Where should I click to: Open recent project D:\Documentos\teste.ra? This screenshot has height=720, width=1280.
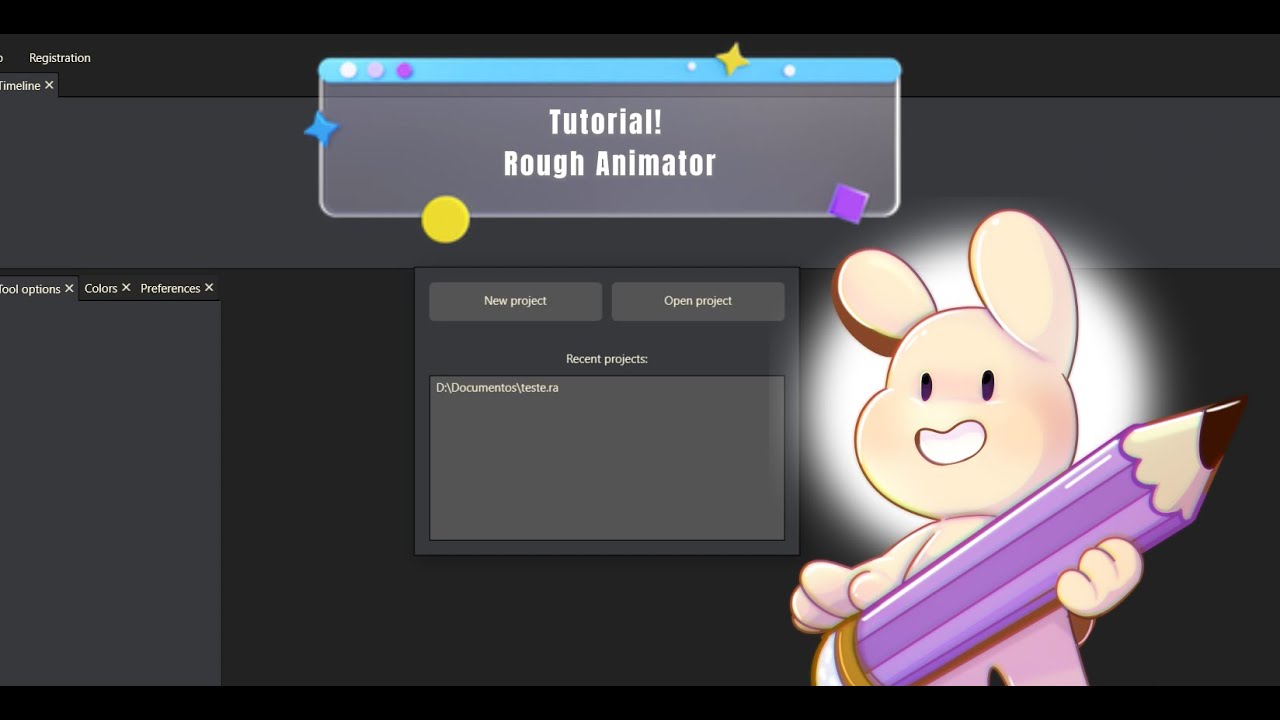click(x=497, y=387)
